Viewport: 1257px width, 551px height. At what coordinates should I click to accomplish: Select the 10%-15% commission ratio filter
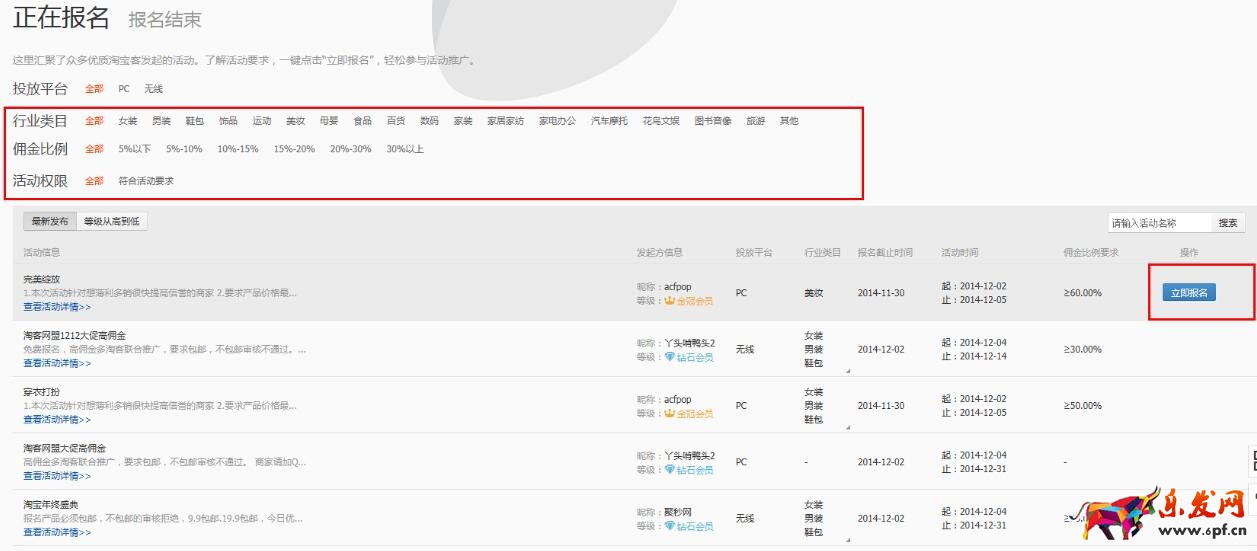coord(238,149)
